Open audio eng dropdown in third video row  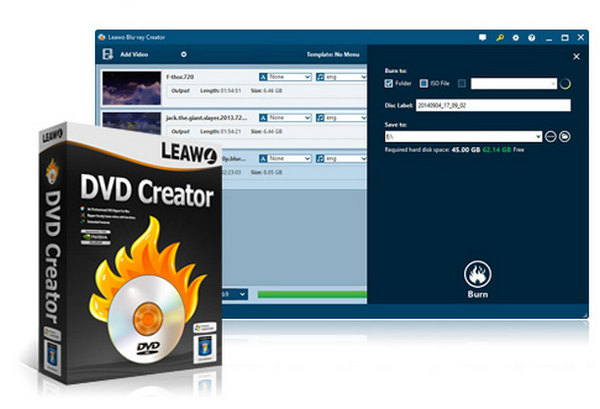pos(346,158)
